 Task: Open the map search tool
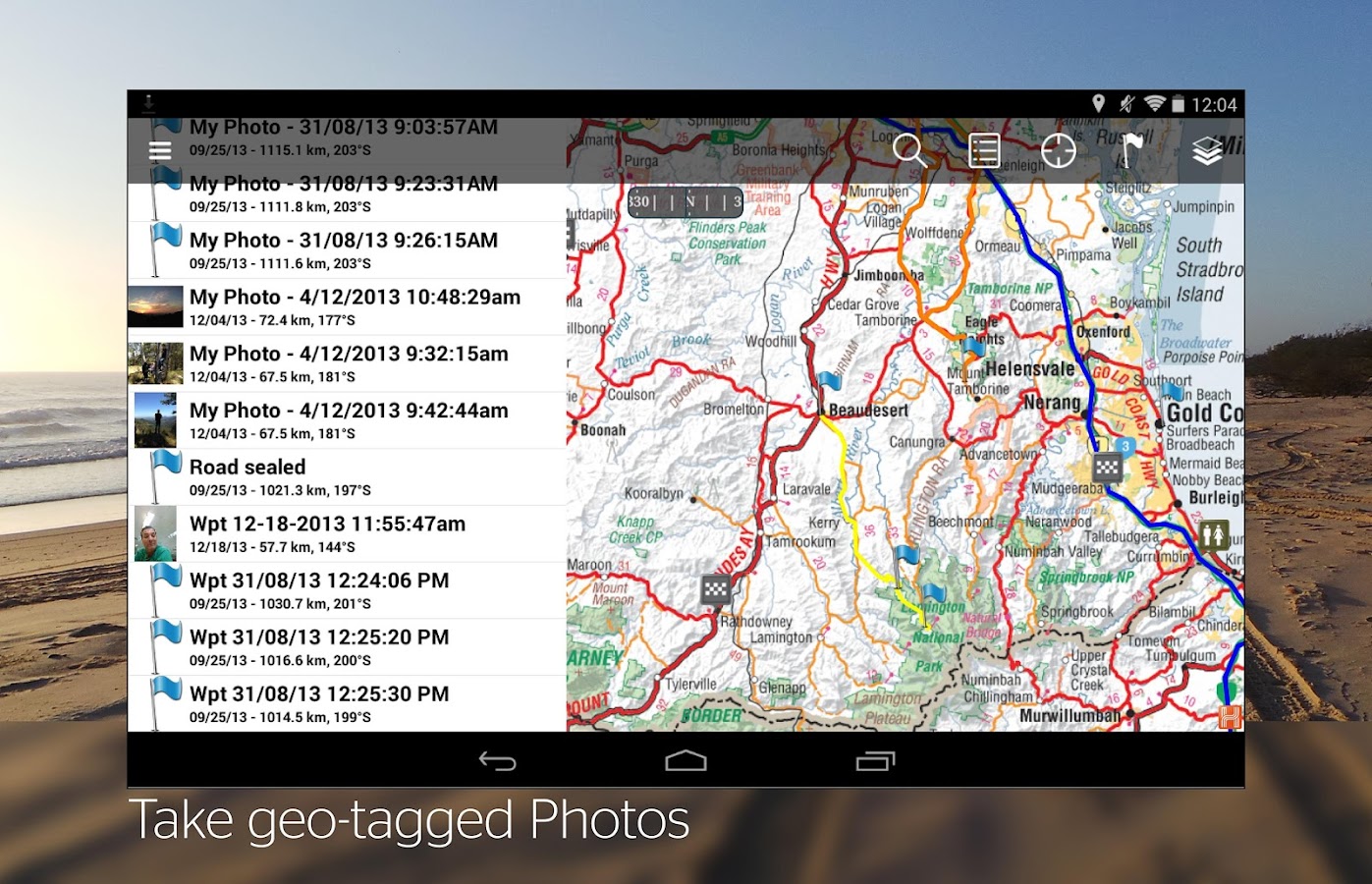click(908, 150)
